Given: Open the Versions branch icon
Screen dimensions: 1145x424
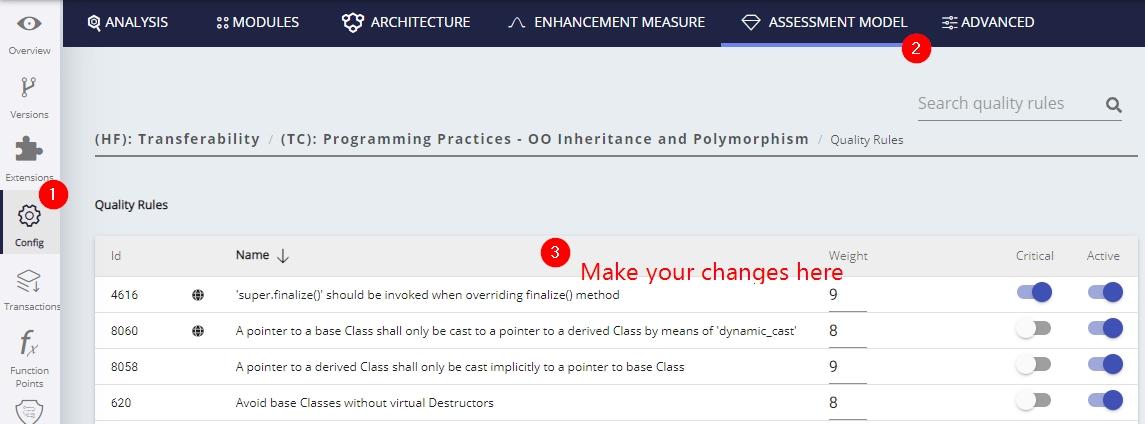Looking at the screenshot, I should [x=29, y=88].
